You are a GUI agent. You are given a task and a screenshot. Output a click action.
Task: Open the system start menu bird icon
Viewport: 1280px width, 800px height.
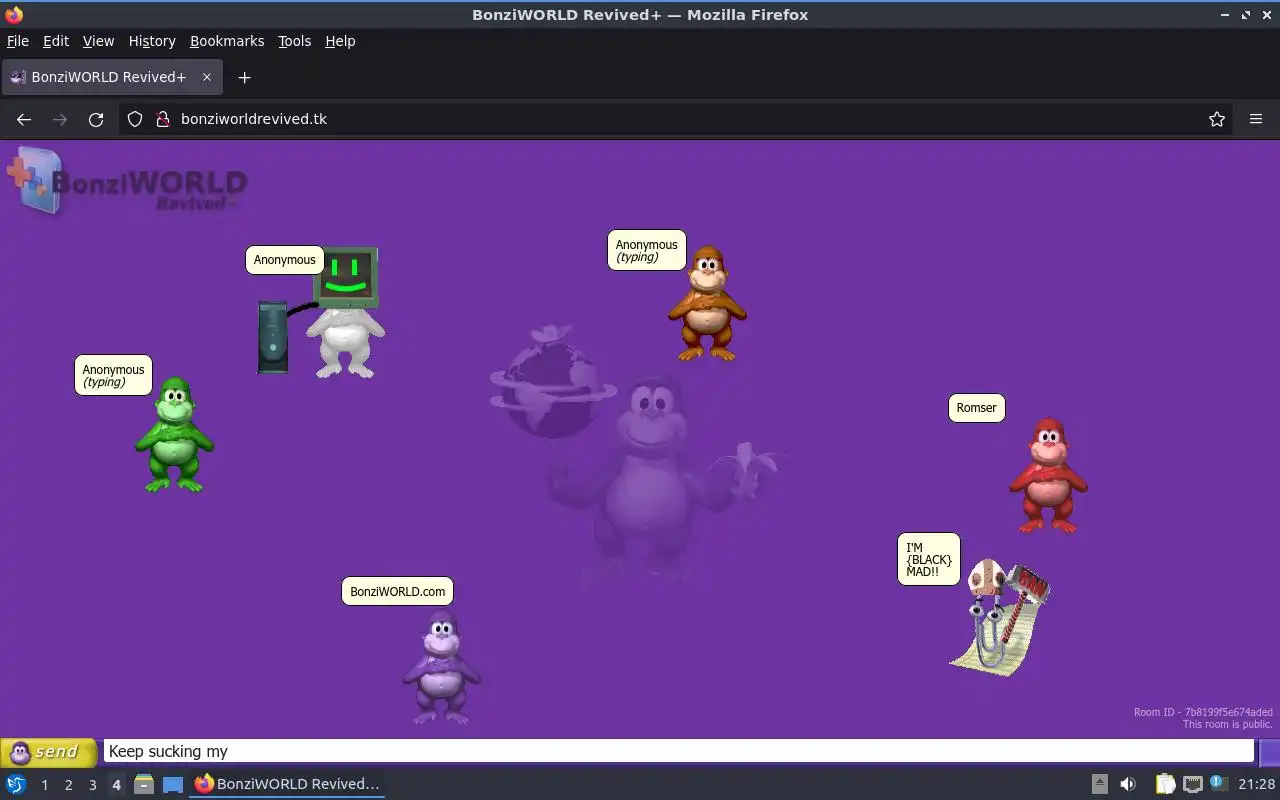point(16,784)
